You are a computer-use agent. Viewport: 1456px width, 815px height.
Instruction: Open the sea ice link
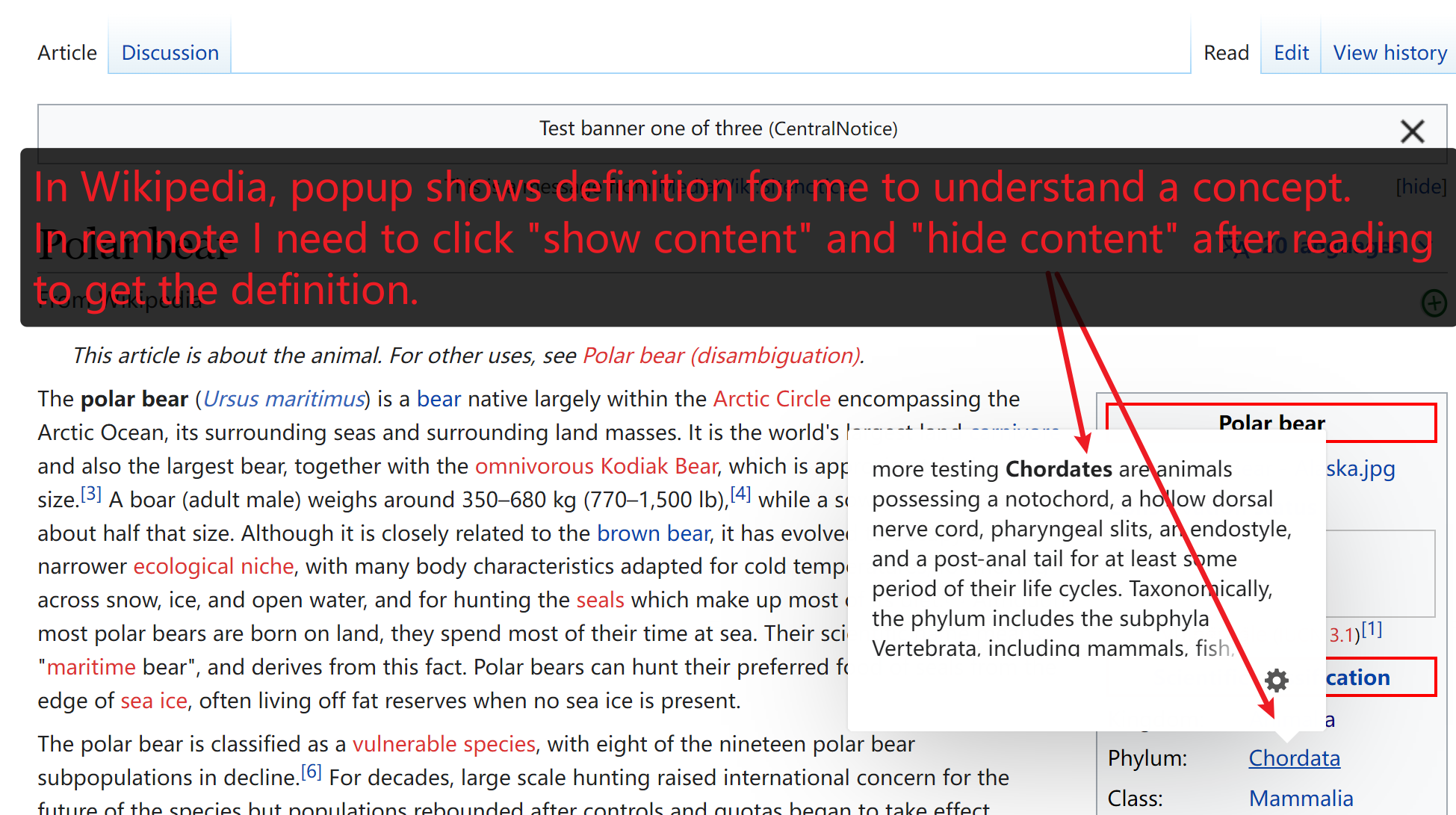pyautogui.click(x=154, y=701)
